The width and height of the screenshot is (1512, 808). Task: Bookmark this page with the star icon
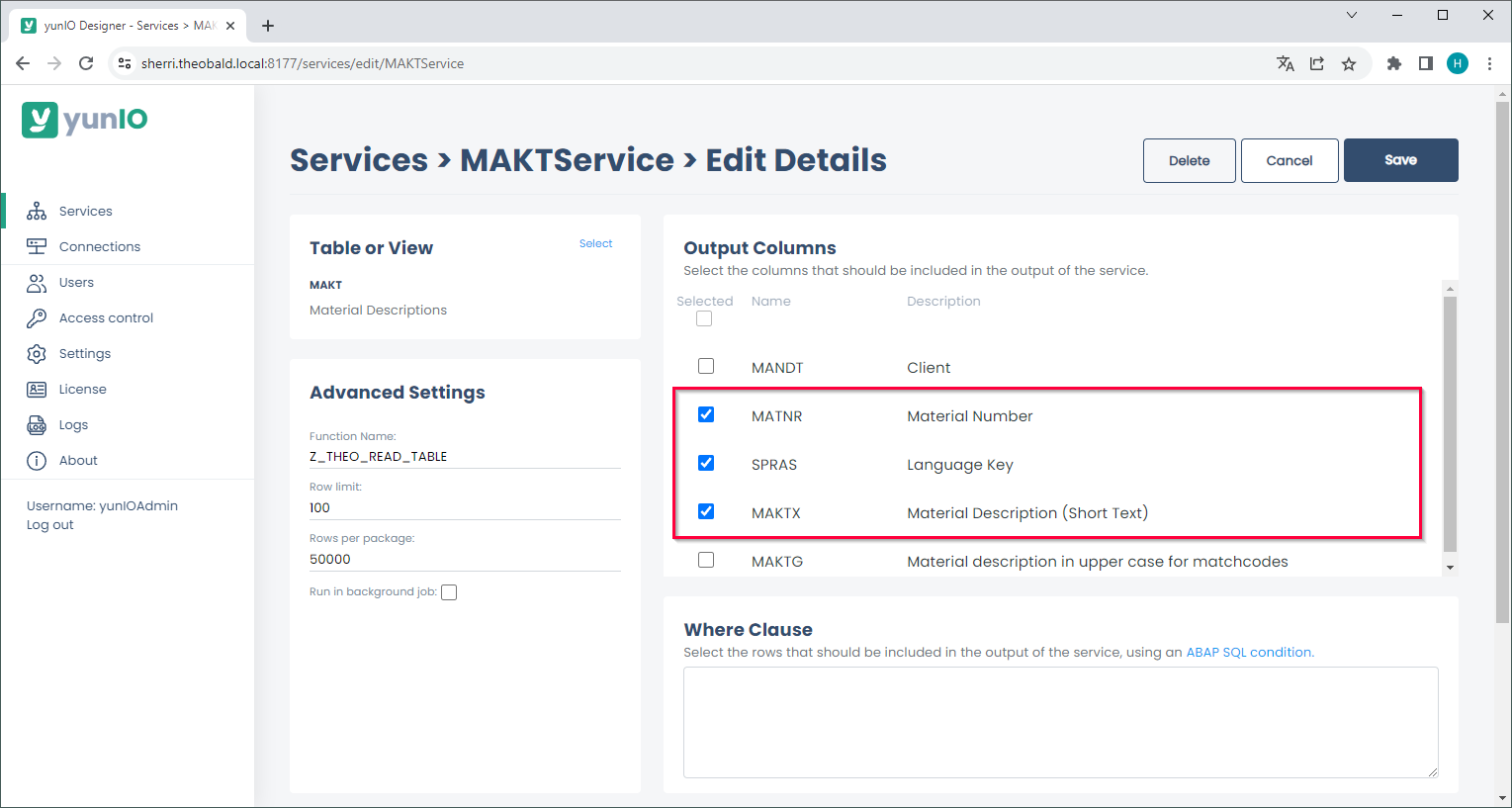pos(1348,63)
